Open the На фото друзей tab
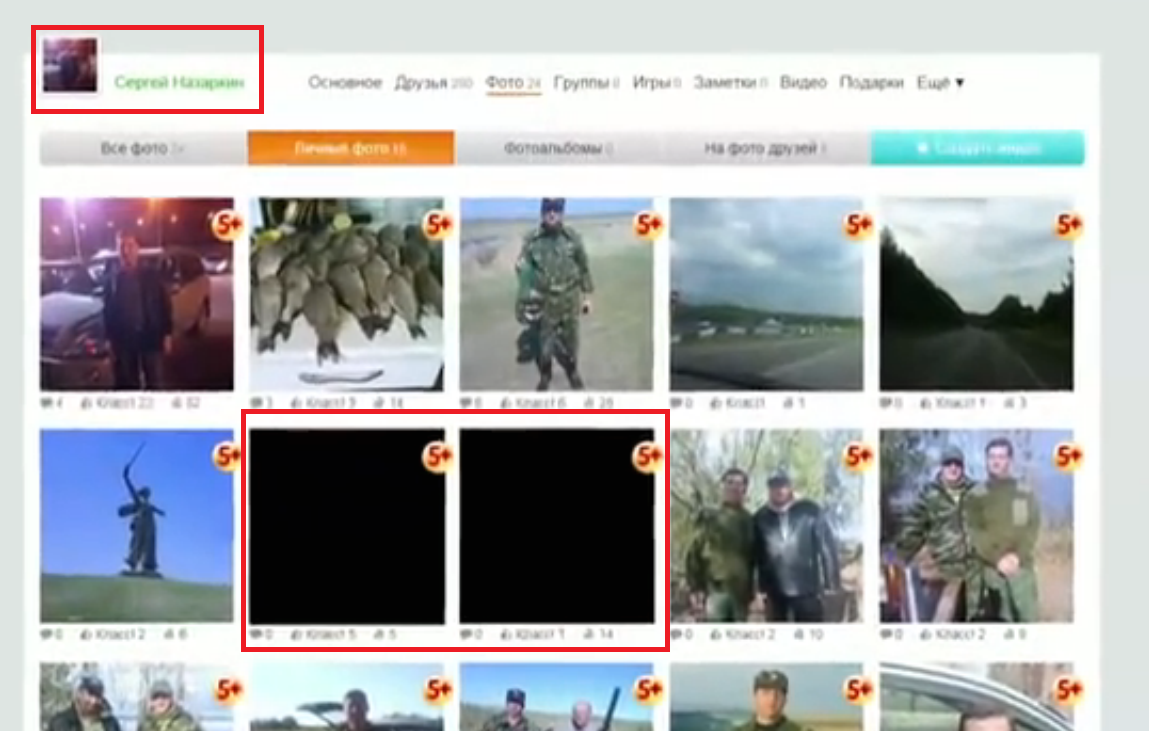Screen dimensions: 1149x731 click(x=766, y=148)
